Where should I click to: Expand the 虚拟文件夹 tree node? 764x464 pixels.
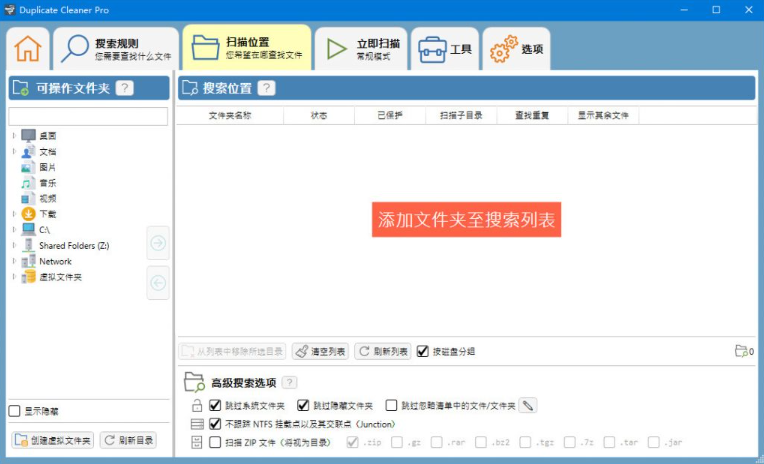tap(14, 277)
